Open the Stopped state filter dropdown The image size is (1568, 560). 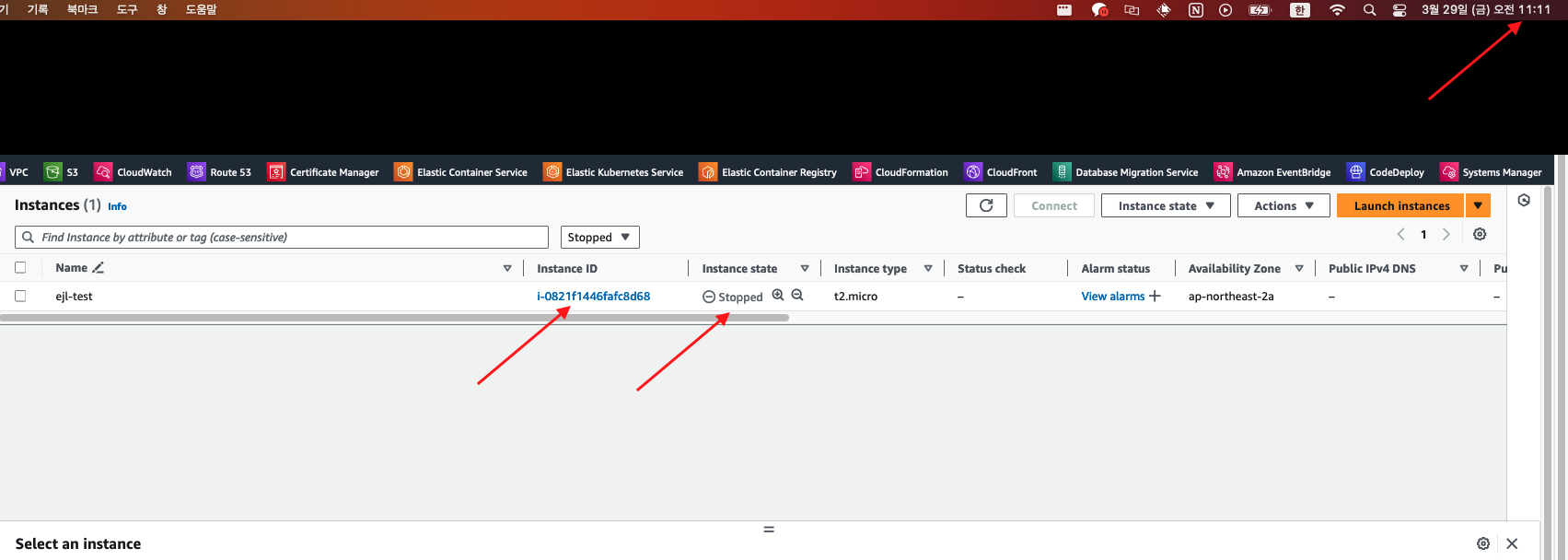599,238
